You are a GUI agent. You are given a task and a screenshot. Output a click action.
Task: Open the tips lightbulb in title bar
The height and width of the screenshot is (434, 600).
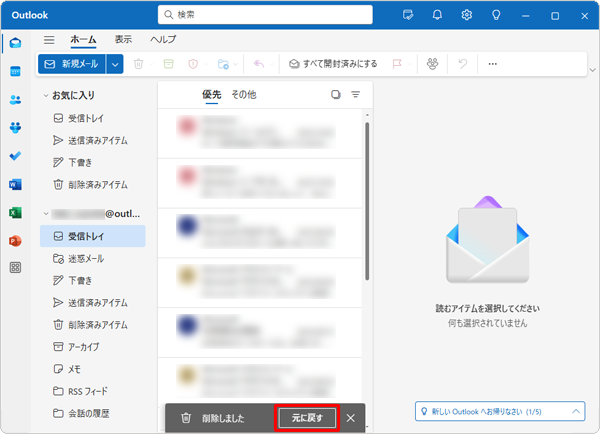tap(496, 15)
